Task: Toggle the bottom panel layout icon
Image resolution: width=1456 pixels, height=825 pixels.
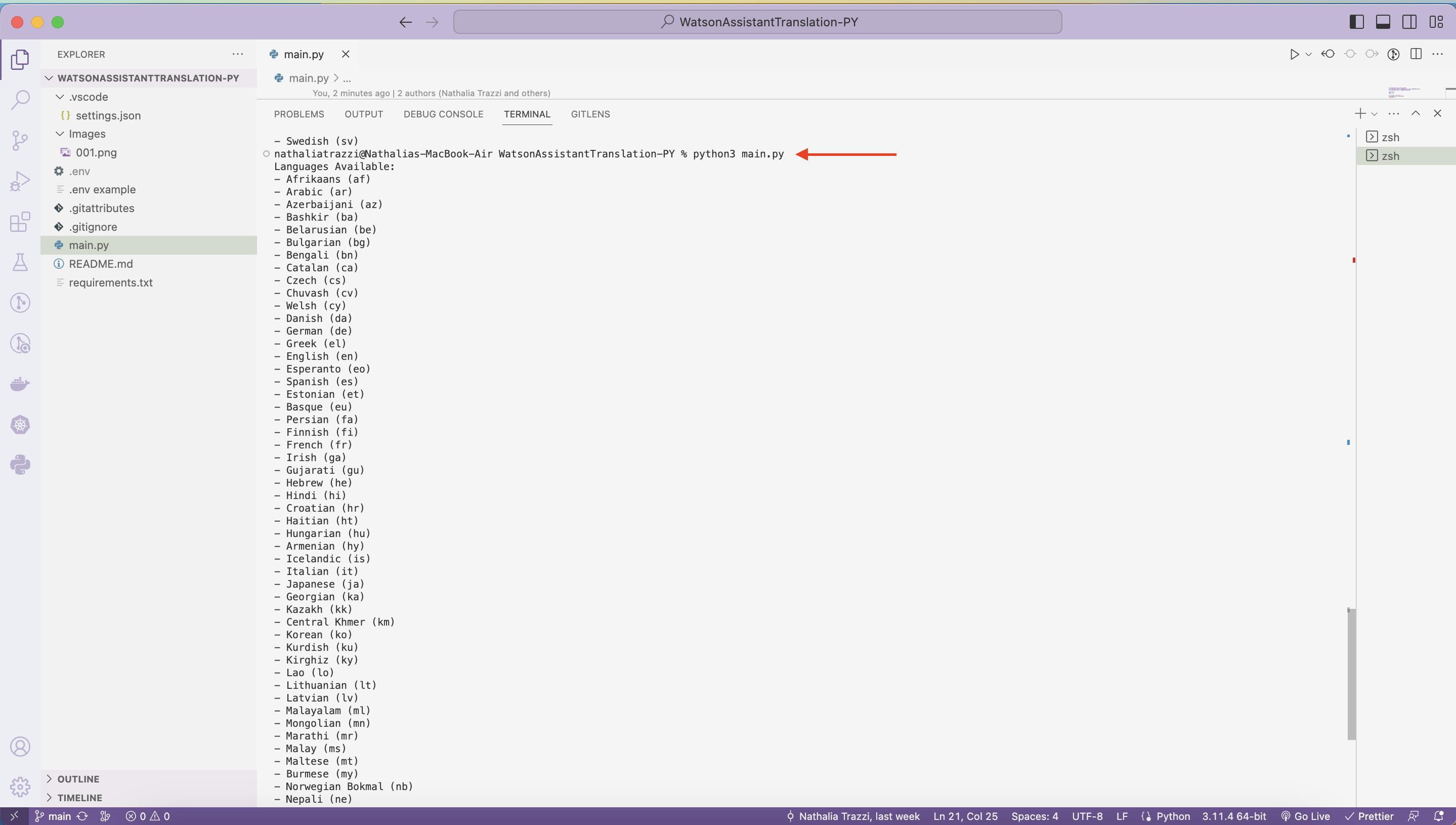Action: (x=1383, y=22)
